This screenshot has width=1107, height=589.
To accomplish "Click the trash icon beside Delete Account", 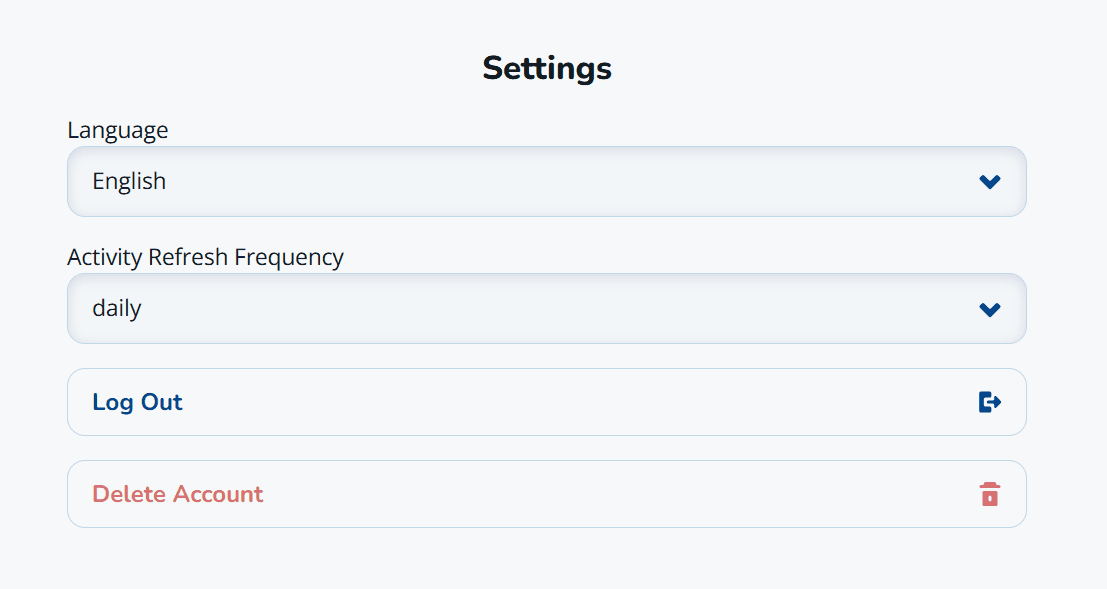I will click(990, 493).
